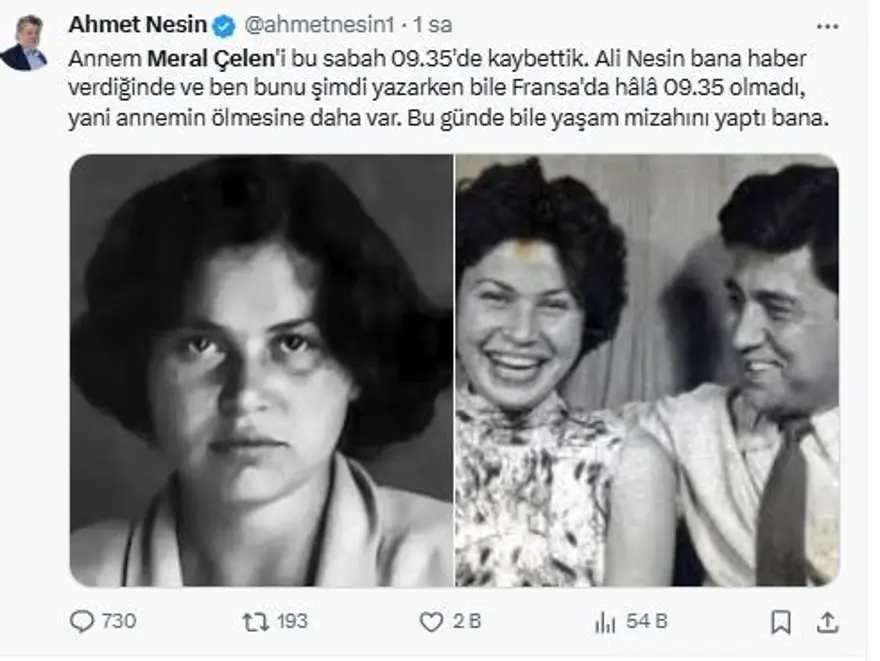Open the left black-and-white portrait photo

click(261, 370)
